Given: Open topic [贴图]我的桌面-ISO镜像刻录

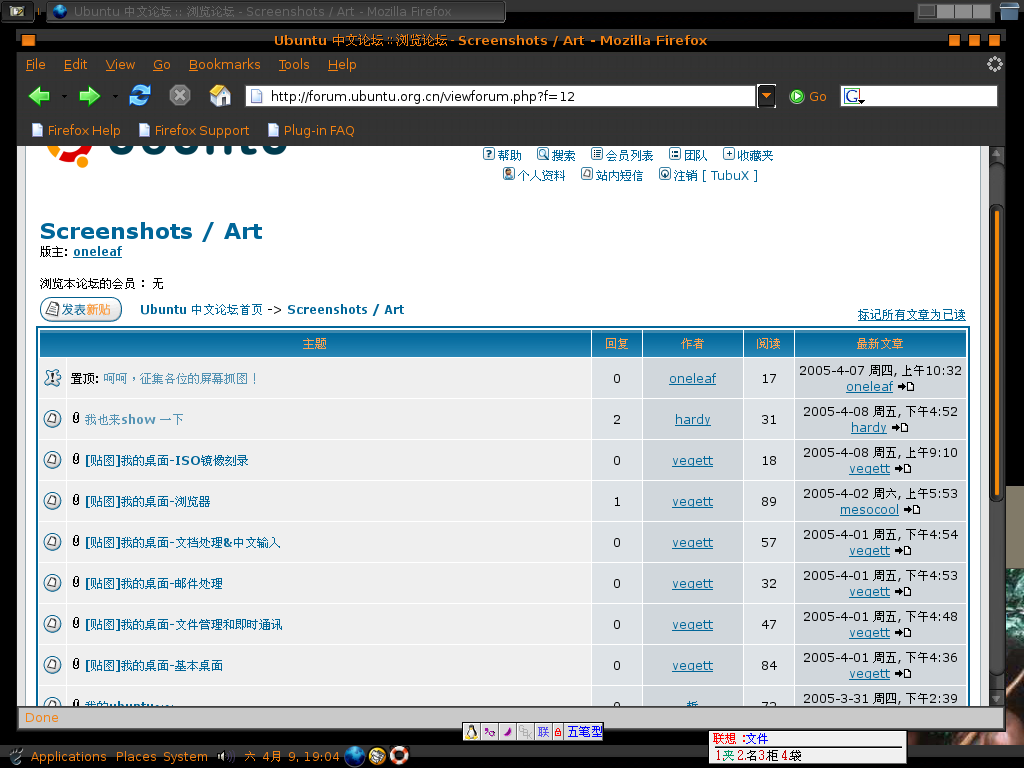Looking at the screenshot, I should point(167,460).
